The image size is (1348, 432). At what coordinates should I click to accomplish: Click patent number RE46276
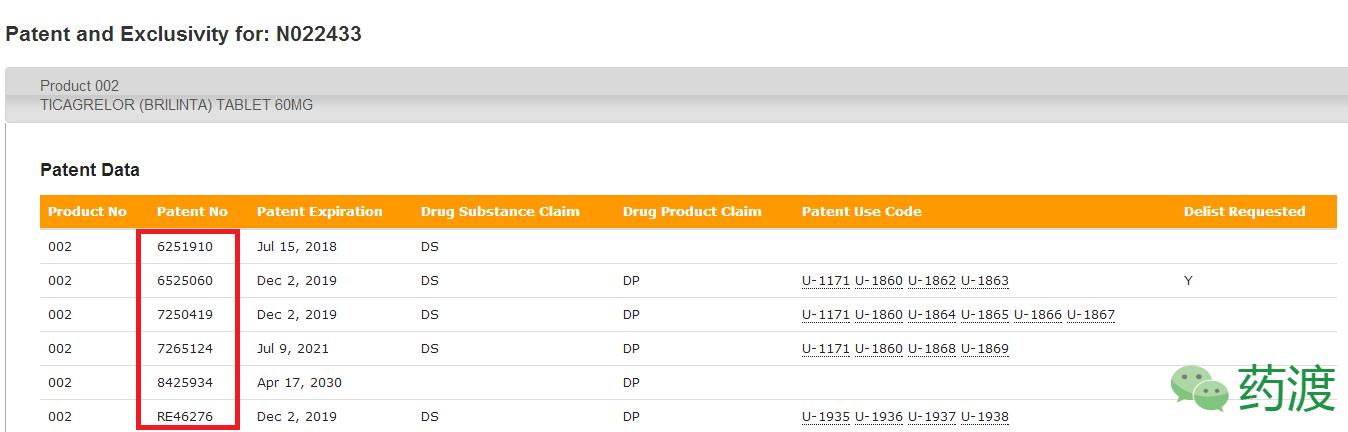185,417
